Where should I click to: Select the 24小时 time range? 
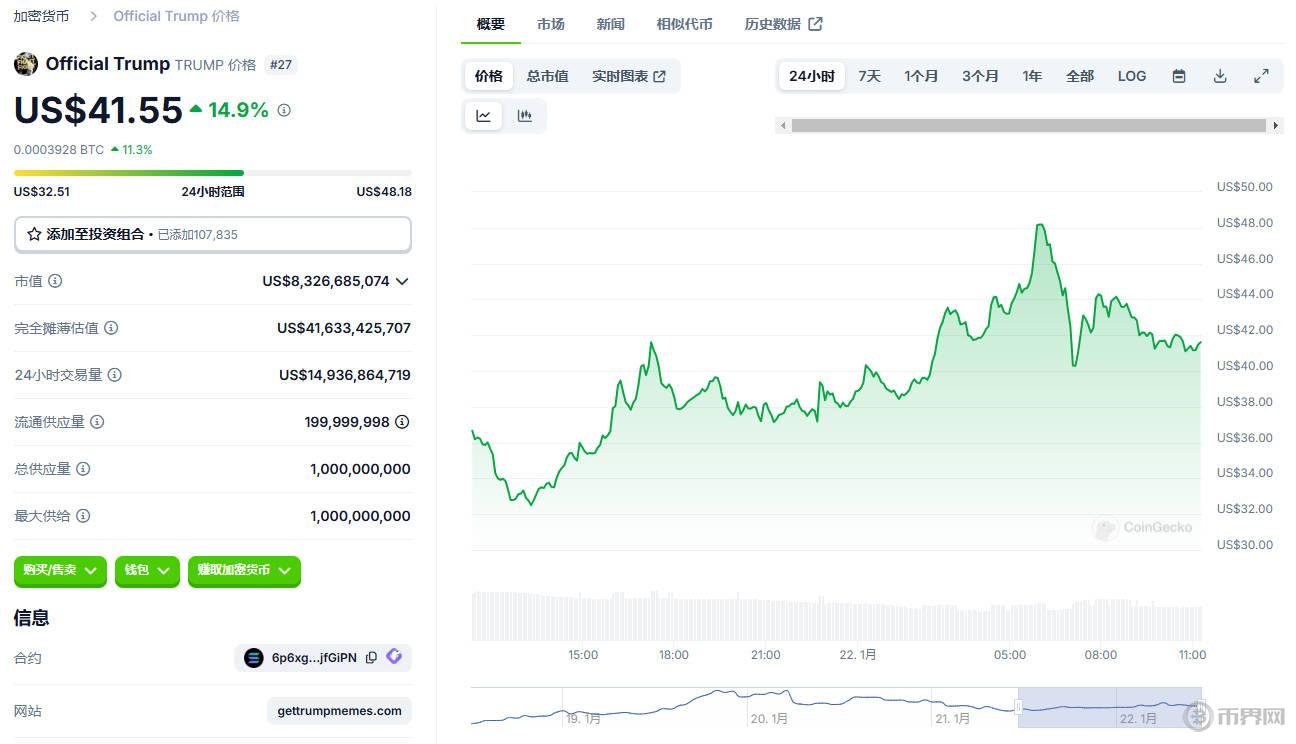(812, 76)
